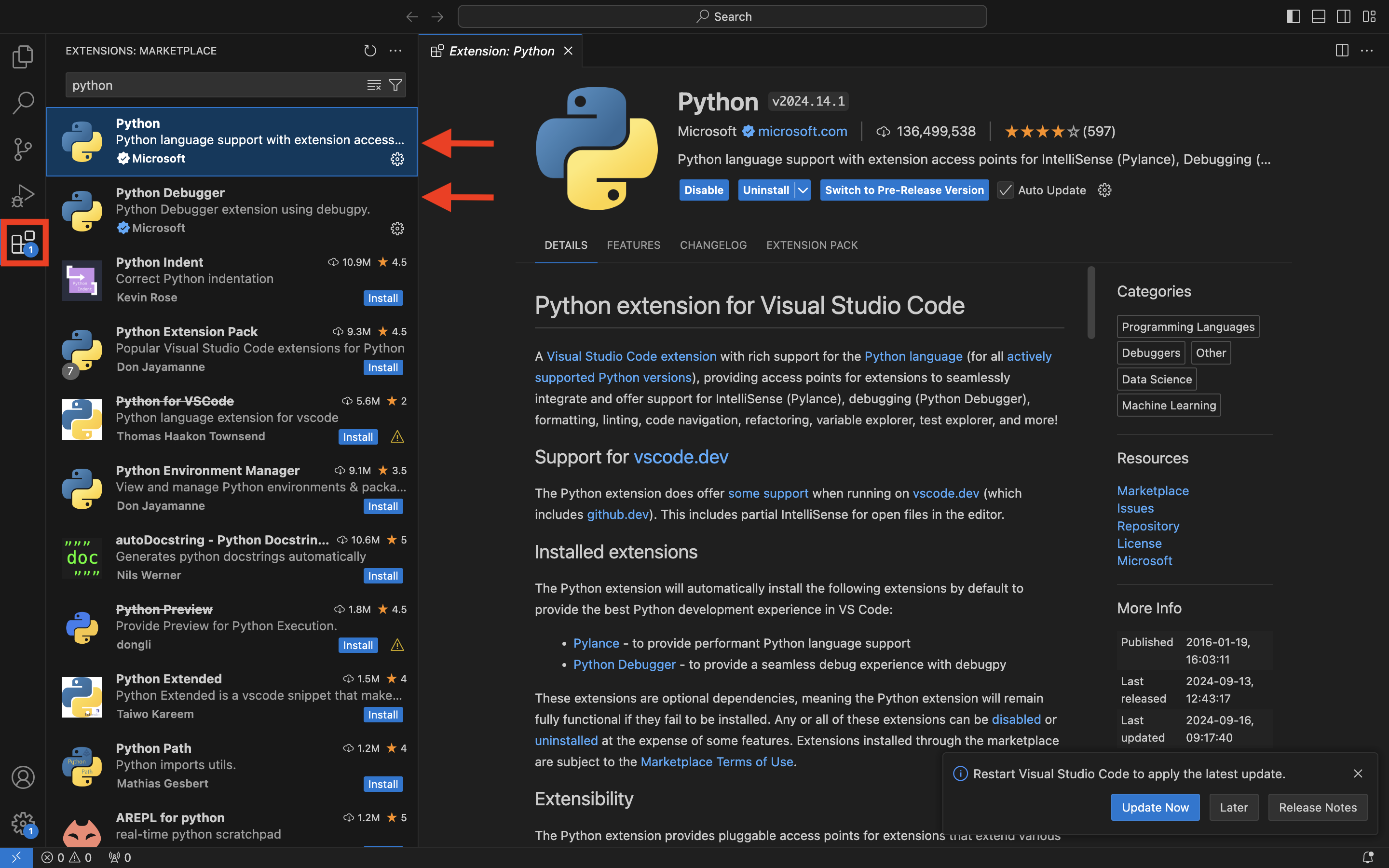Open manage gear for Python extension row
The width and height of the screenshot is (1389, 868).
(397, 159)
